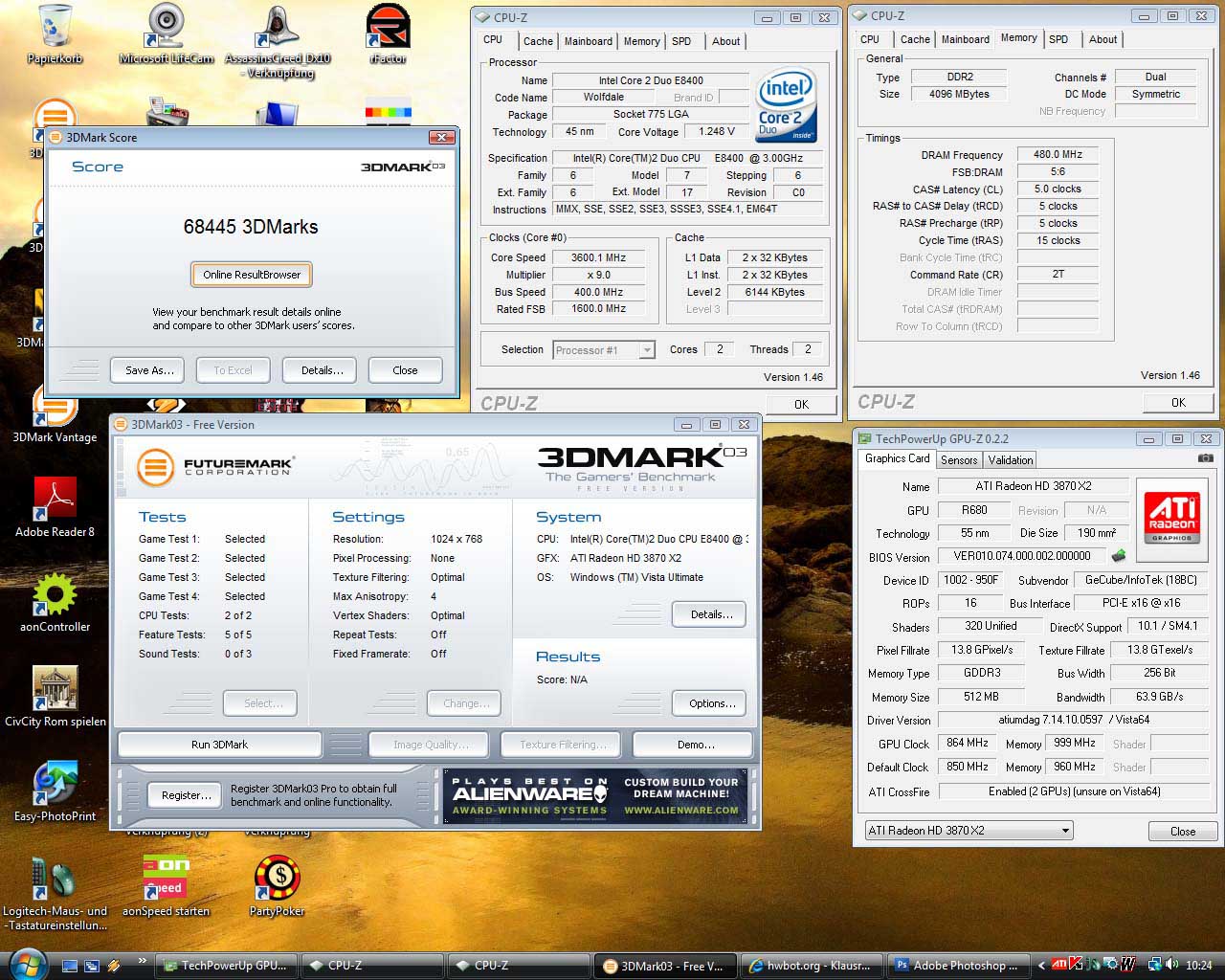The image size is (1225, 980).
Task: Select the GPU-Z Graphics Card tab
Action: 897,458
